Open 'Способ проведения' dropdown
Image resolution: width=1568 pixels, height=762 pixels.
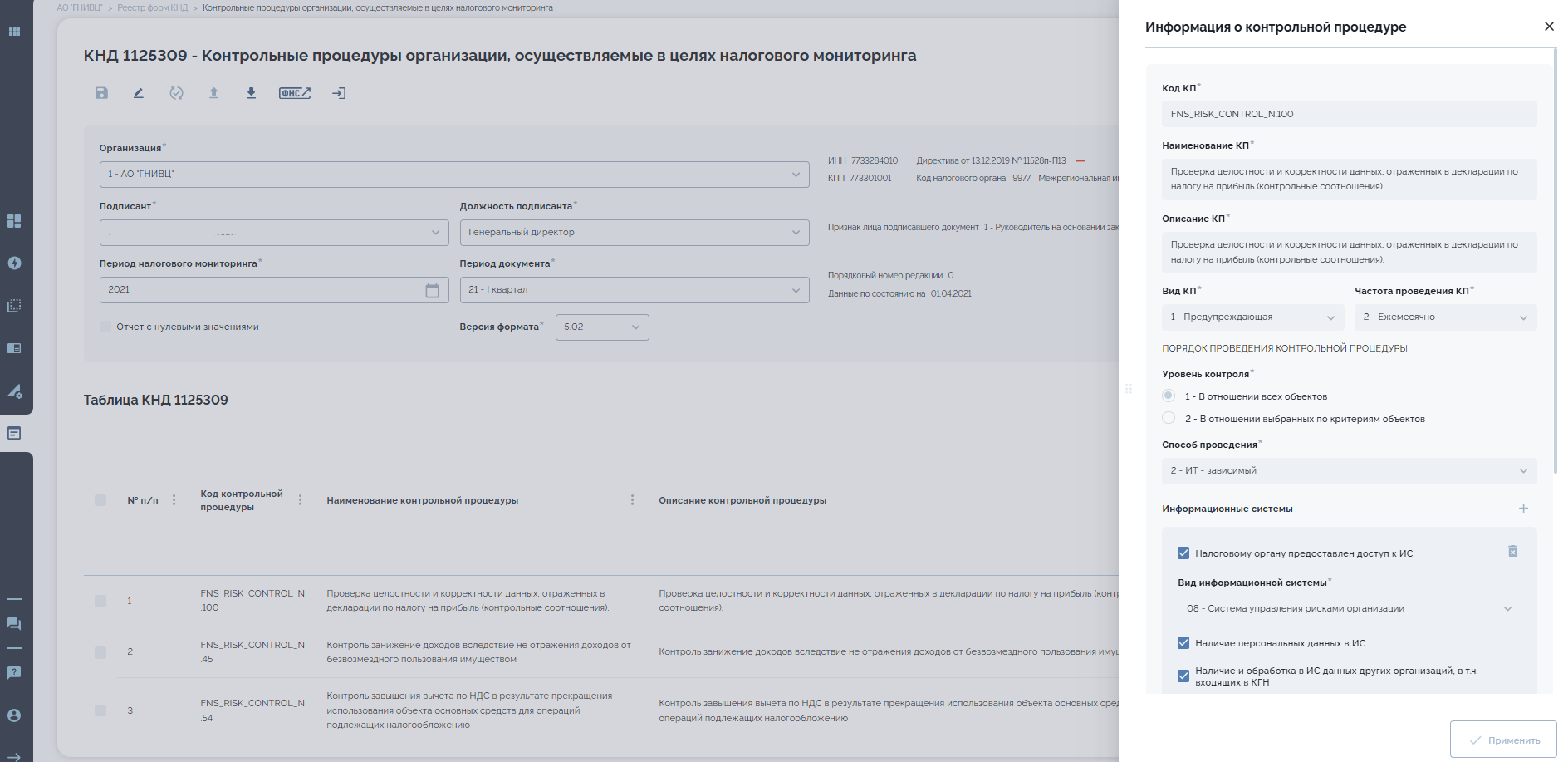pyautogui.click(x=1349, y=471)
